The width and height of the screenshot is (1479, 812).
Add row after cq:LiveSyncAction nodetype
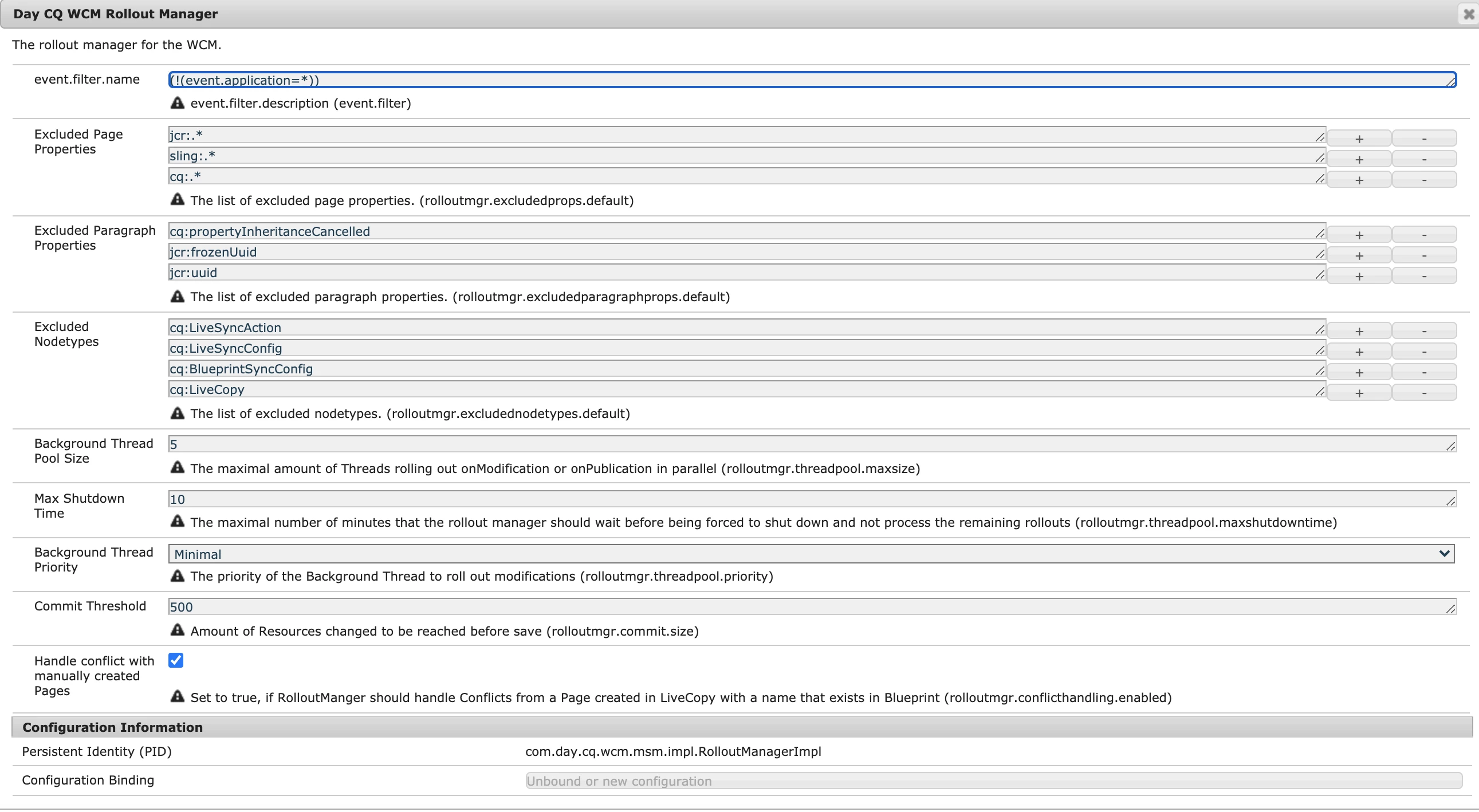(x=1359, y=331)
